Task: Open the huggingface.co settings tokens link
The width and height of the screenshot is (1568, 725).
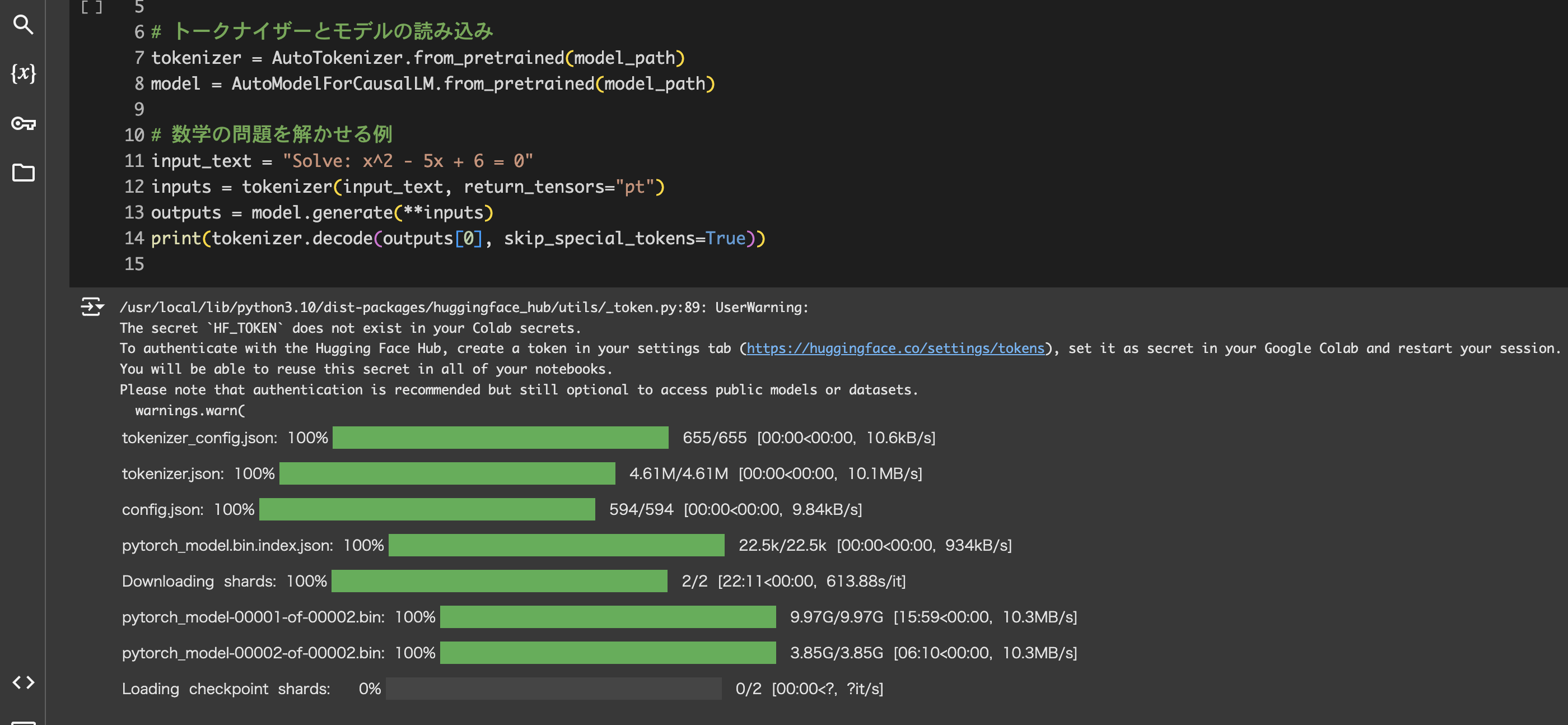Action: (895, 348)
